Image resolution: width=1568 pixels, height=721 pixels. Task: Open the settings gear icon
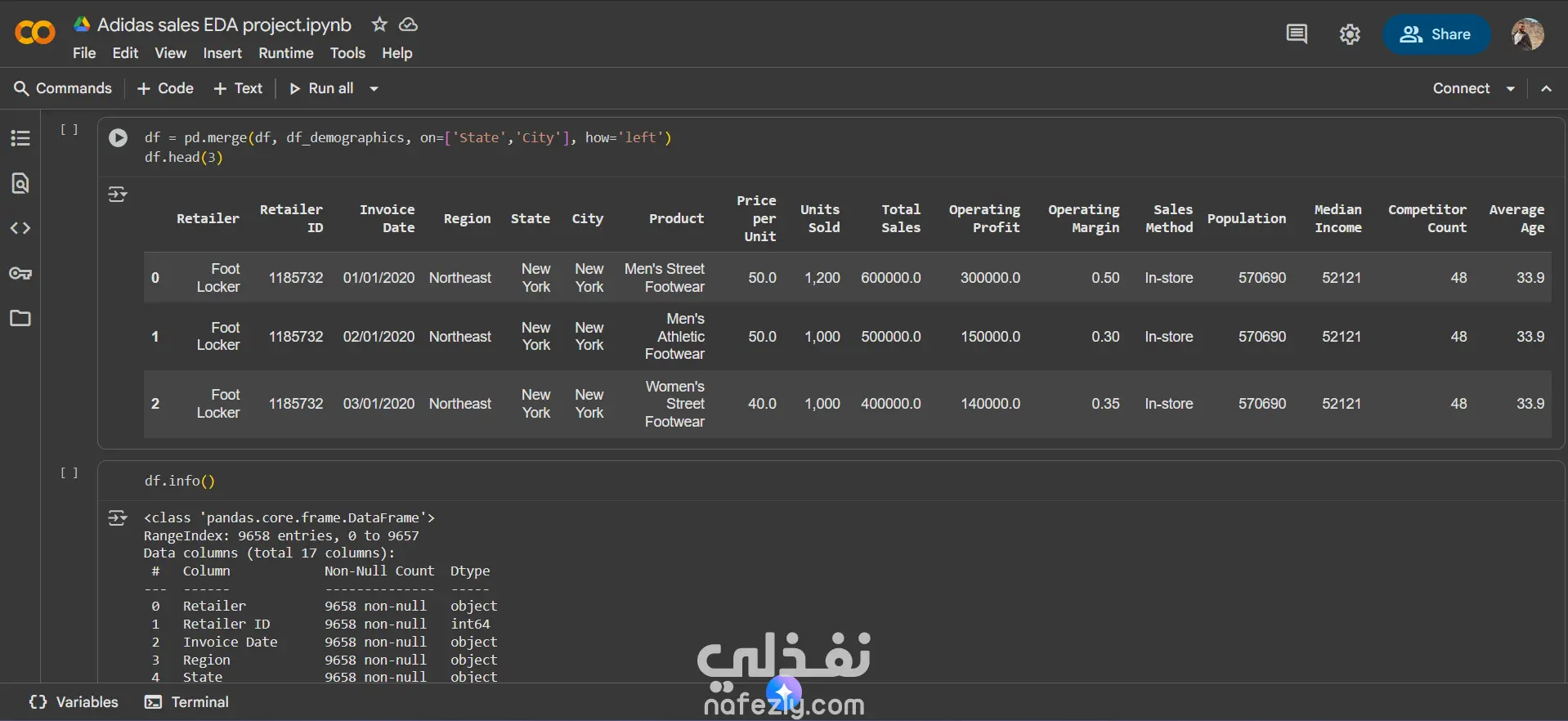1350,34
